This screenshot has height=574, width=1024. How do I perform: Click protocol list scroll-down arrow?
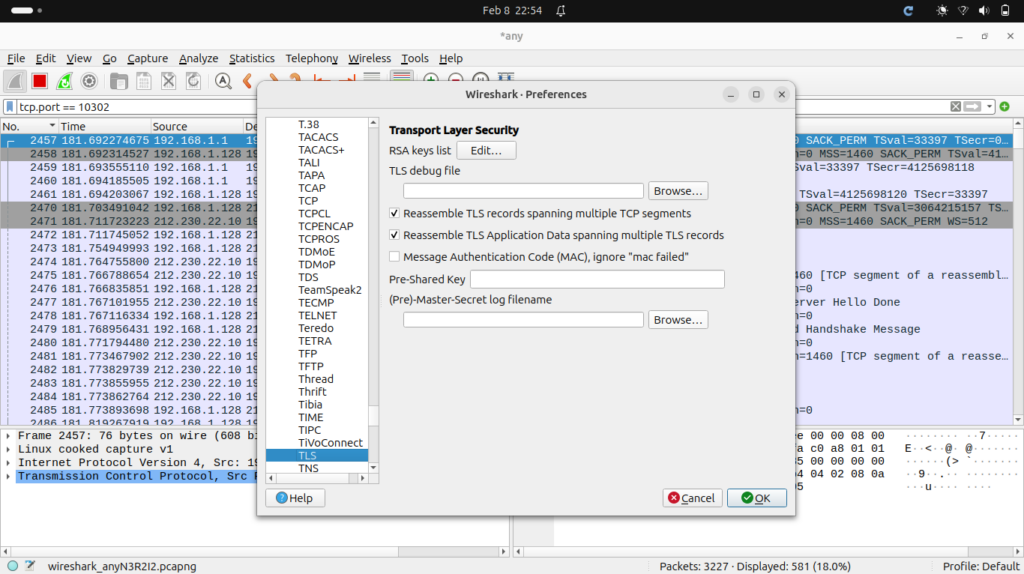click(374, 468)
